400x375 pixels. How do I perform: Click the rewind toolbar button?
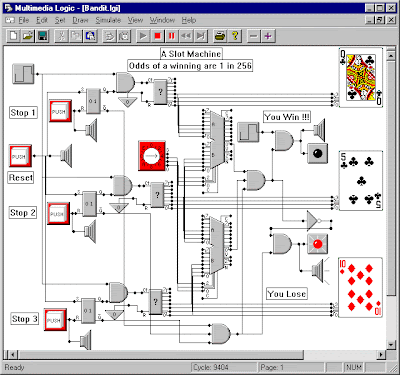click(186, 36)
